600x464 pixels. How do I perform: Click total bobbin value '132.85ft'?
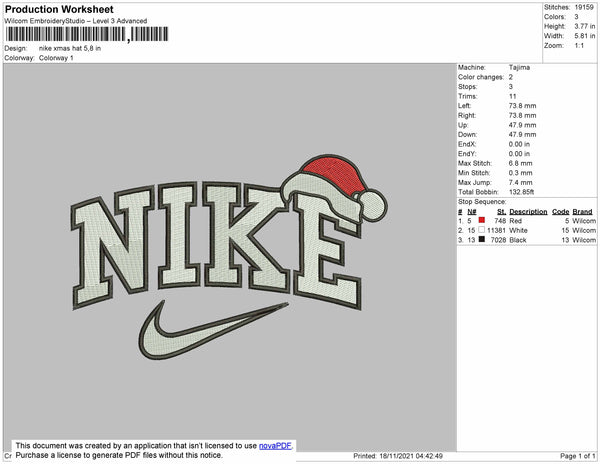[521, 192]
